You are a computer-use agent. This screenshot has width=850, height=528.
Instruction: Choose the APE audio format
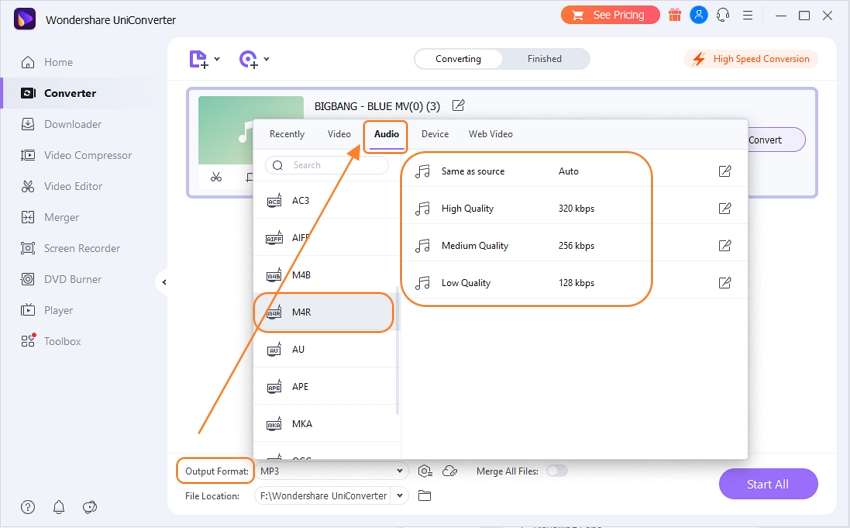pyautogui.click(x=326, y=387)
